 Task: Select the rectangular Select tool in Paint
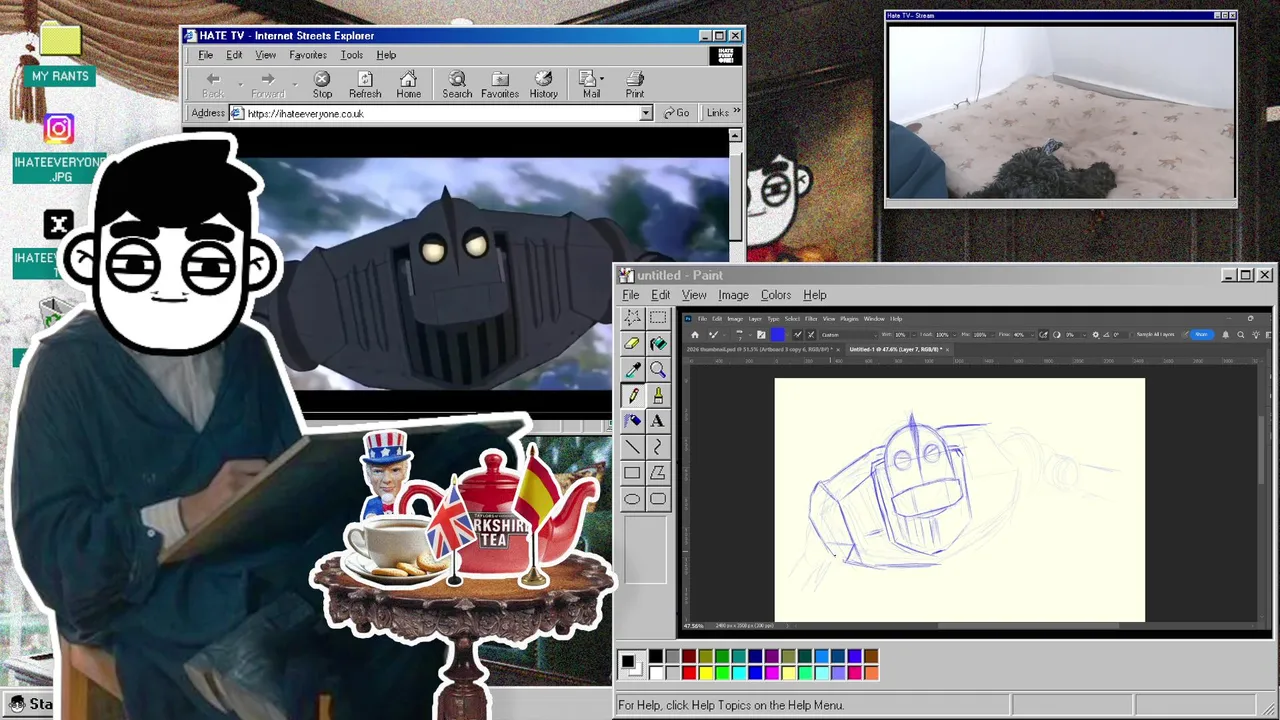tap(658, 318)
